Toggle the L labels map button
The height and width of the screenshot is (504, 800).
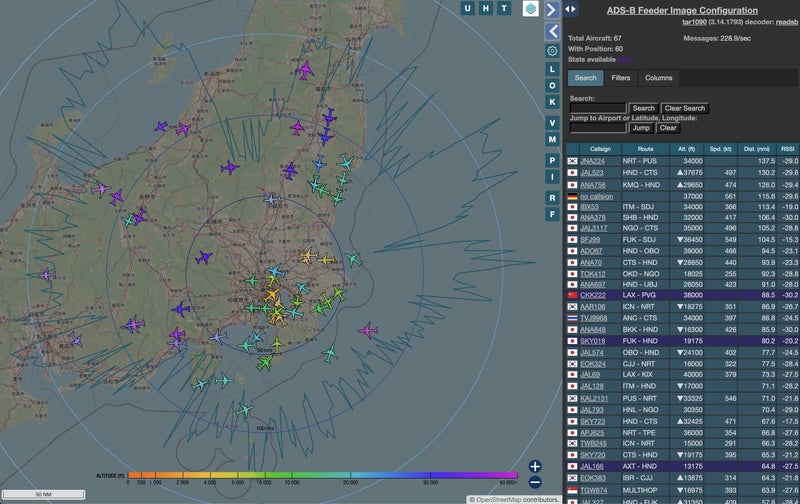pyautogui.click(x=552, y=69)
